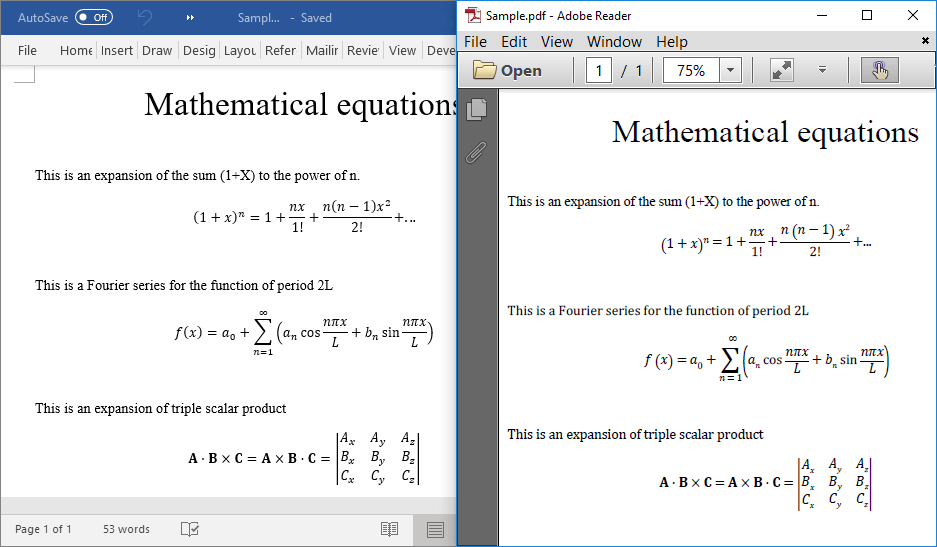Viewport: 937px width, 547px height.
Task: Open the attachments paperclip panel
Action: pos(477,152)
